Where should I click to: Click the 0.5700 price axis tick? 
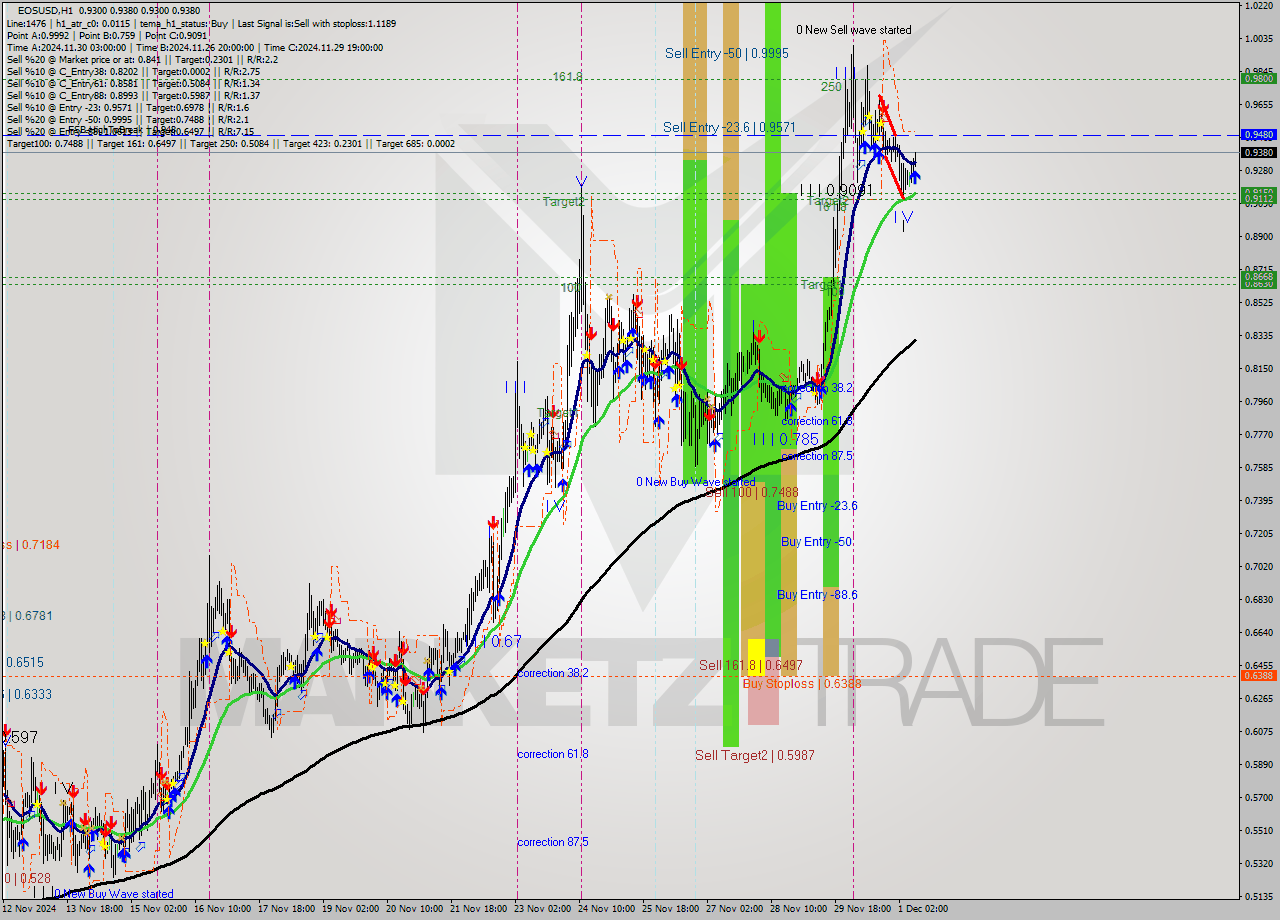pos(1258,797)
